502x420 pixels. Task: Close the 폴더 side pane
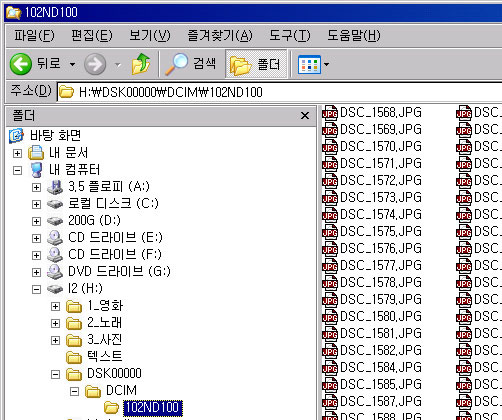click(x=305, y=116)
